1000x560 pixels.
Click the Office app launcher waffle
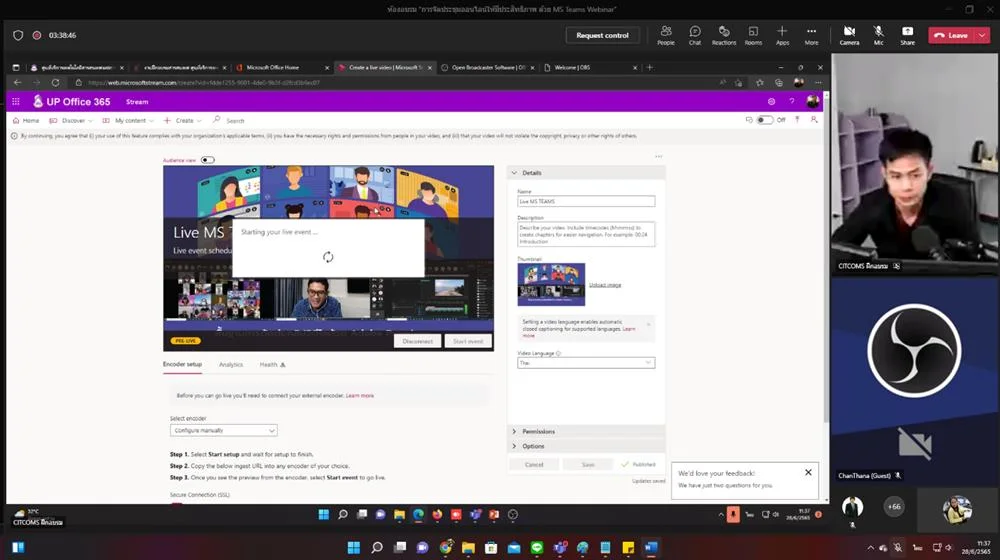16,101
